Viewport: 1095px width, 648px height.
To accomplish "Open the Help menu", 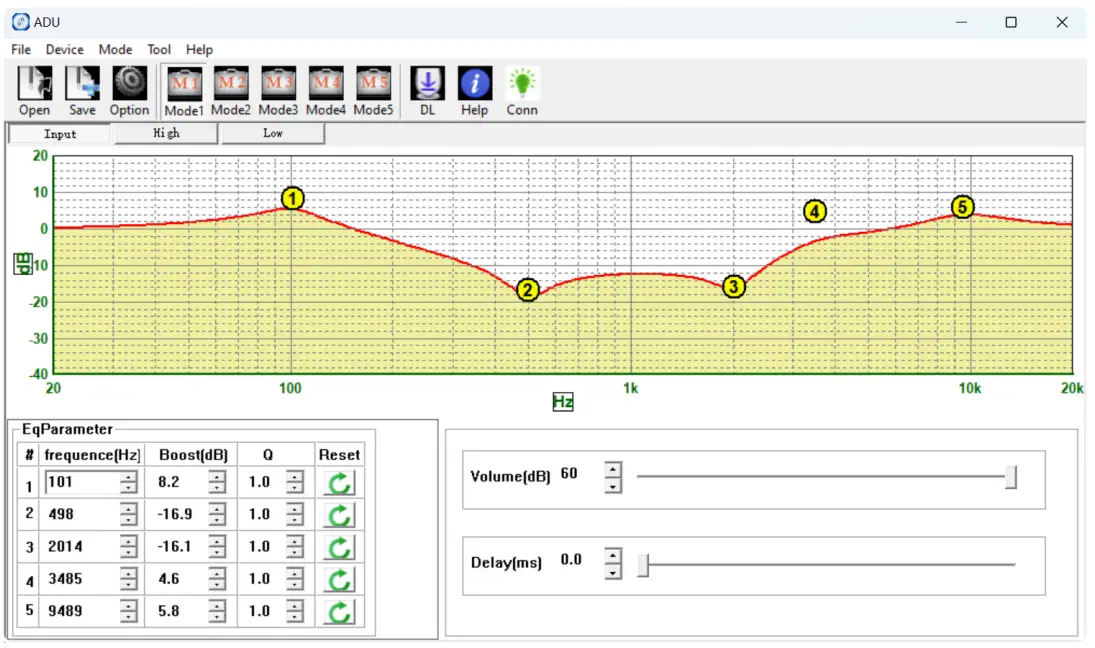I will (x=199, y=50).
